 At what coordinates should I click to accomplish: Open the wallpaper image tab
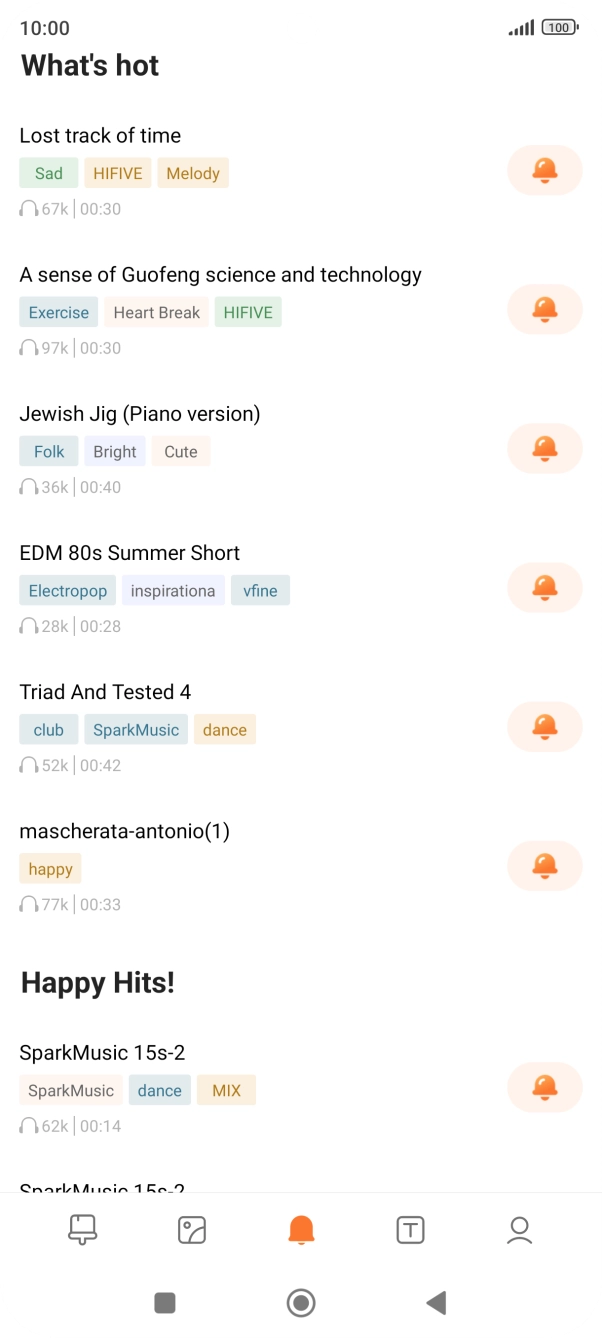[x=191, y=1230]
